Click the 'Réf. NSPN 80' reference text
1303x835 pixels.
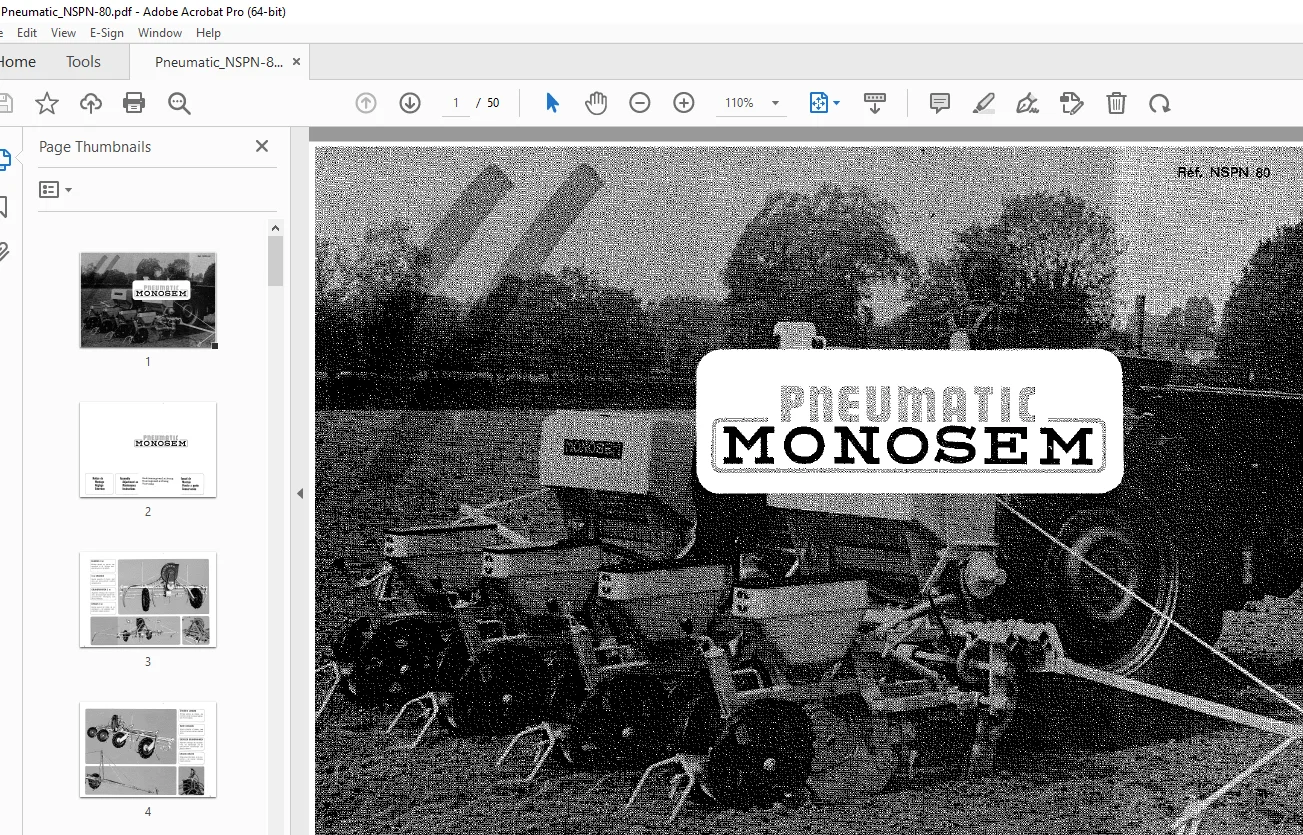coord(1224,172)
